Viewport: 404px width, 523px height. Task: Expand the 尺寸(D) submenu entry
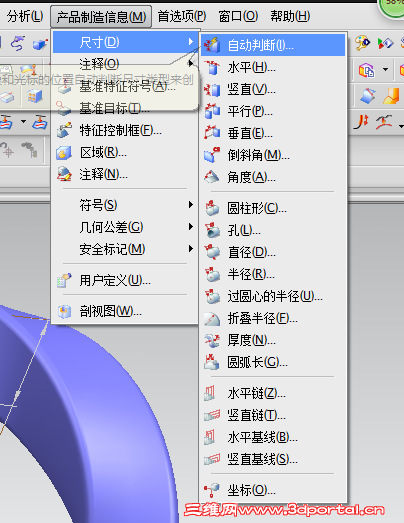pos(125,42)
